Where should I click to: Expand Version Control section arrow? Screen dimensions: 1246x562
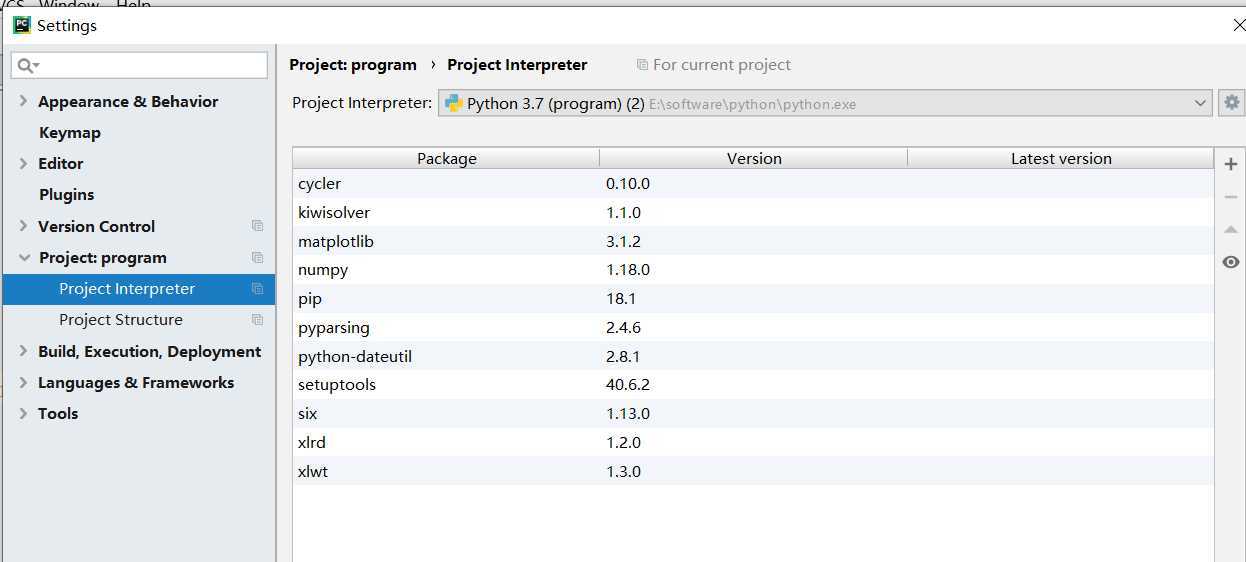(x=23, y=226)
